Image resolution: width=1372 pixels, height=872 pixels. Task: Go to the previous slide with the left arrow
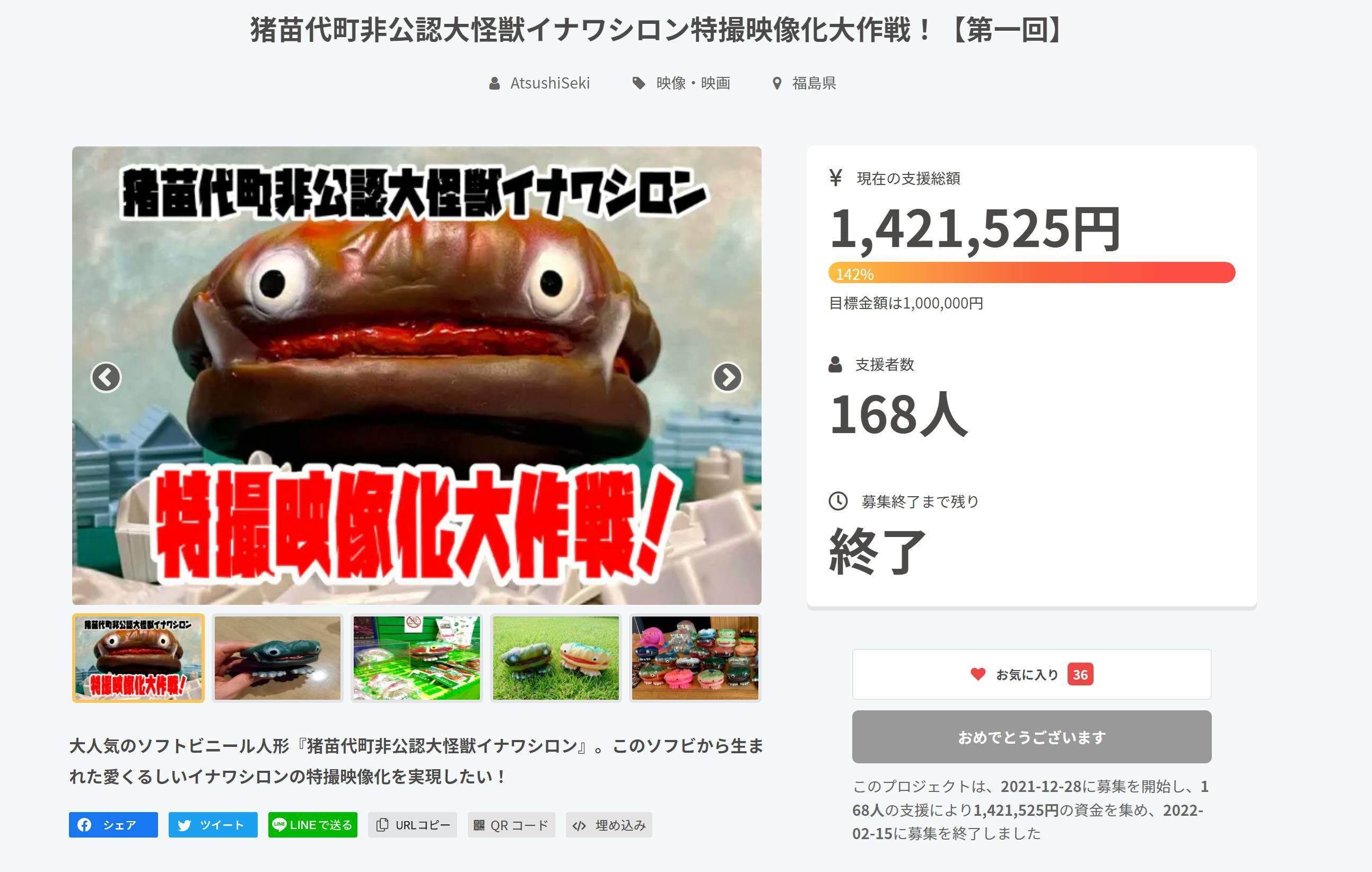coord(106,377)
